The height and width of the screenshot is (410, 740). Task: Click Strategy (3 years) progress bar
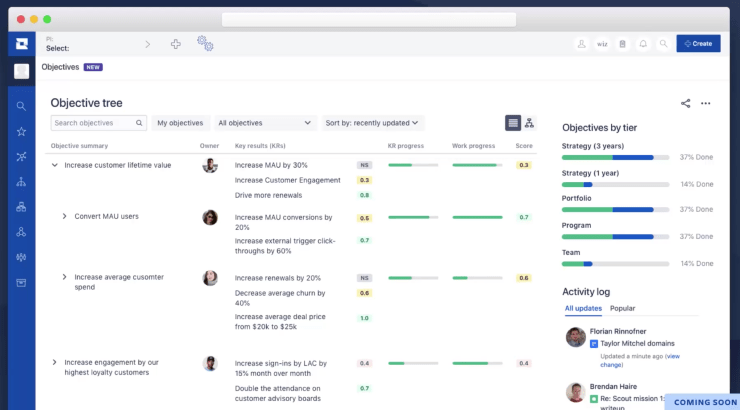point(615,157)
